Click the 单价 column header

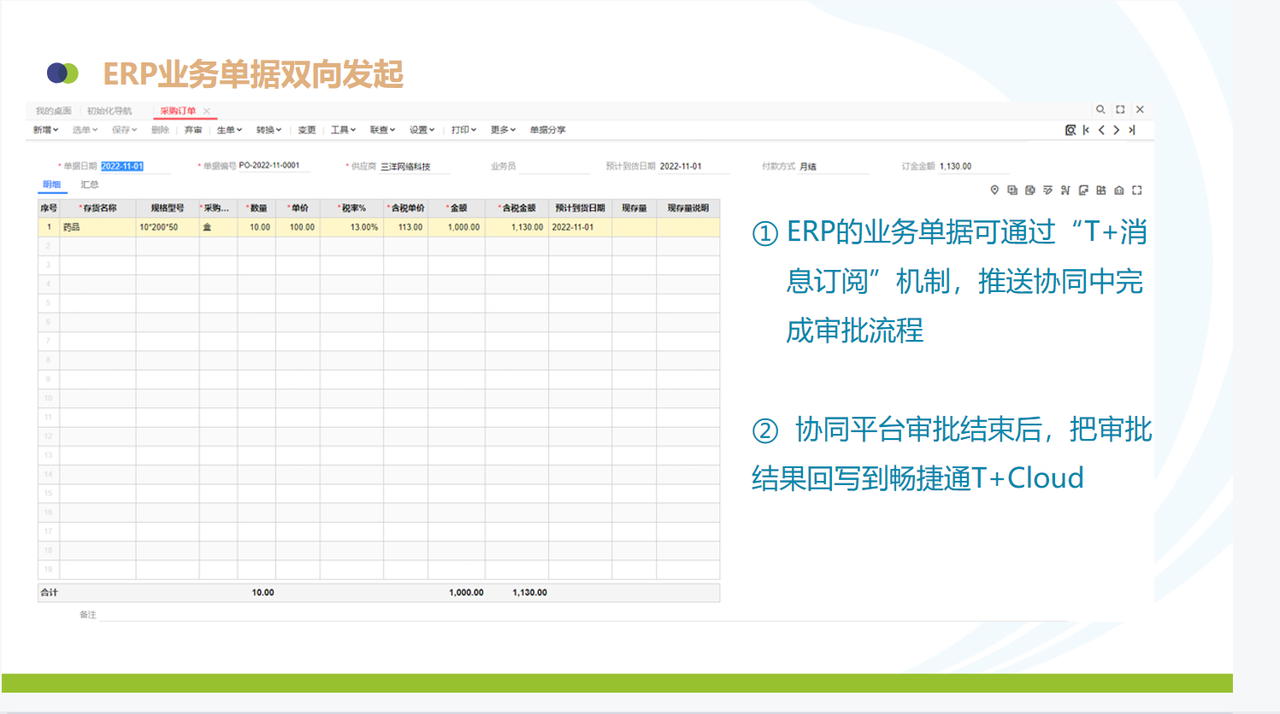point(298,208)
